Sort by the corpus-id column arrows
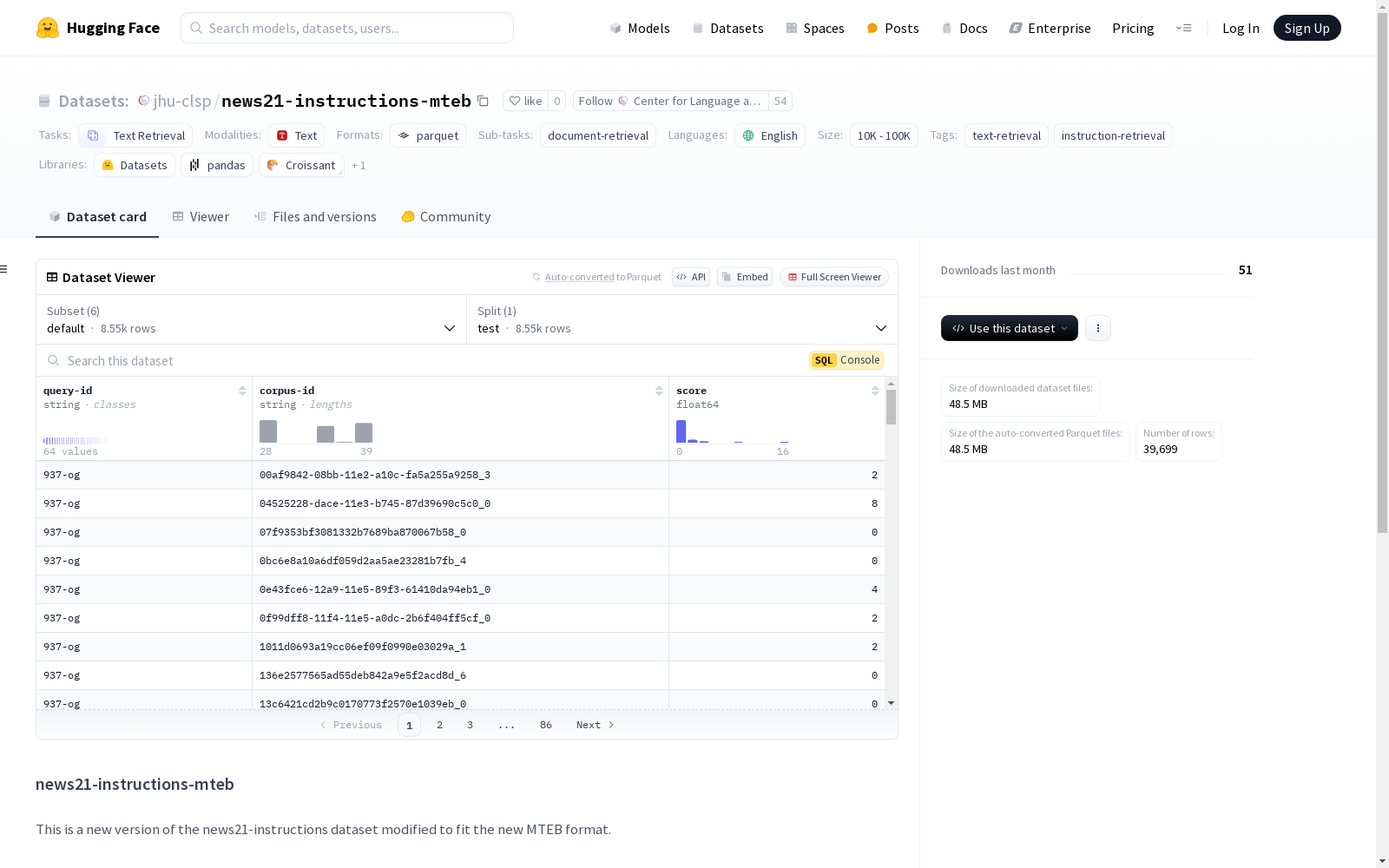Screen dimensions: 1389x868 click(659, 391)
